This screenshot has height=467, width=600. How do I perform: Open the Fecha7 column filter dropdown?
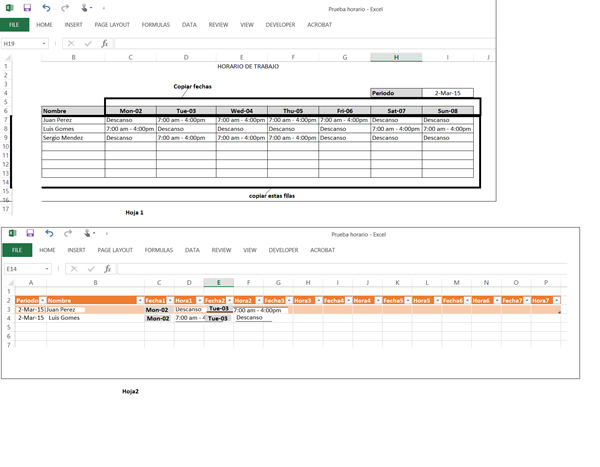click(527, 300)
